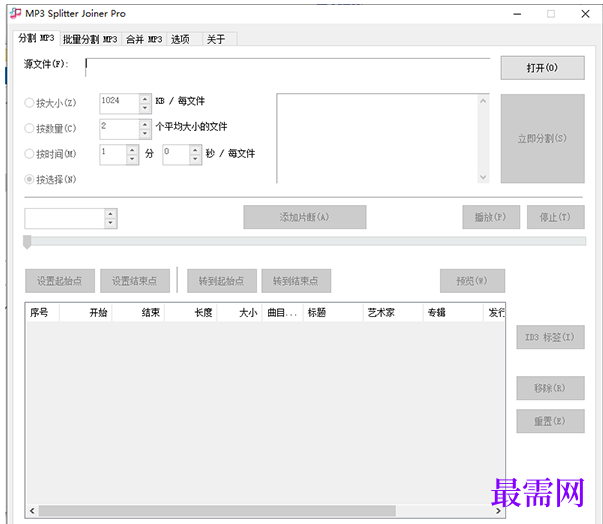The height and width of the screenshot is (524, 603).
Task: Click the 大小 column header
Action: (240, 313)
